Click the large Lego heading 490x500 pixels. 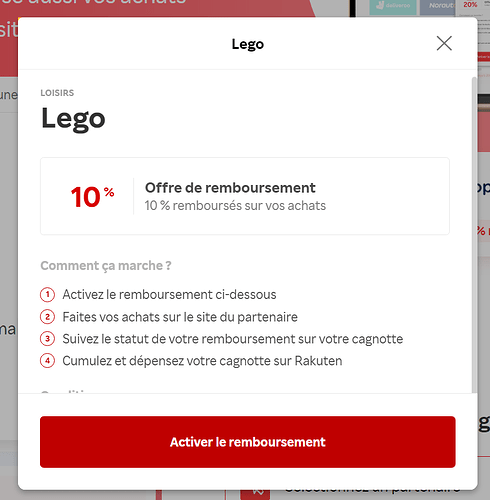tap(73, 120)
